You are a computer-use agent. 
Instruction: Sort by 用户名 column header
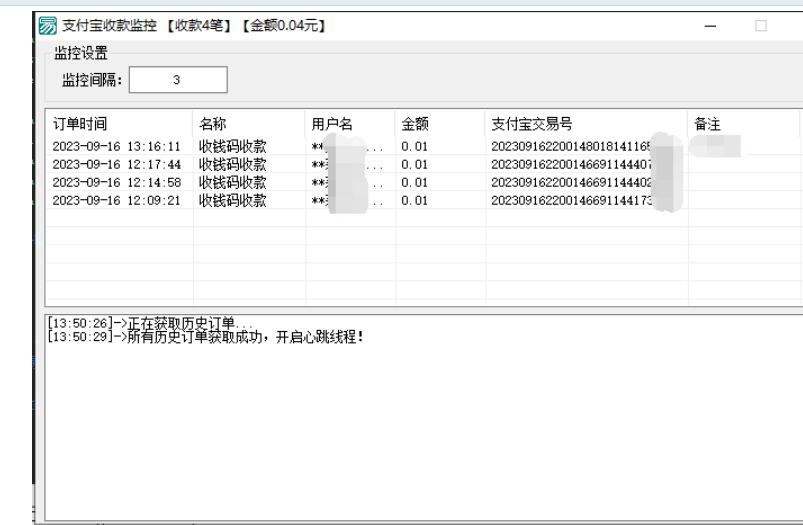tap(350, 123)
